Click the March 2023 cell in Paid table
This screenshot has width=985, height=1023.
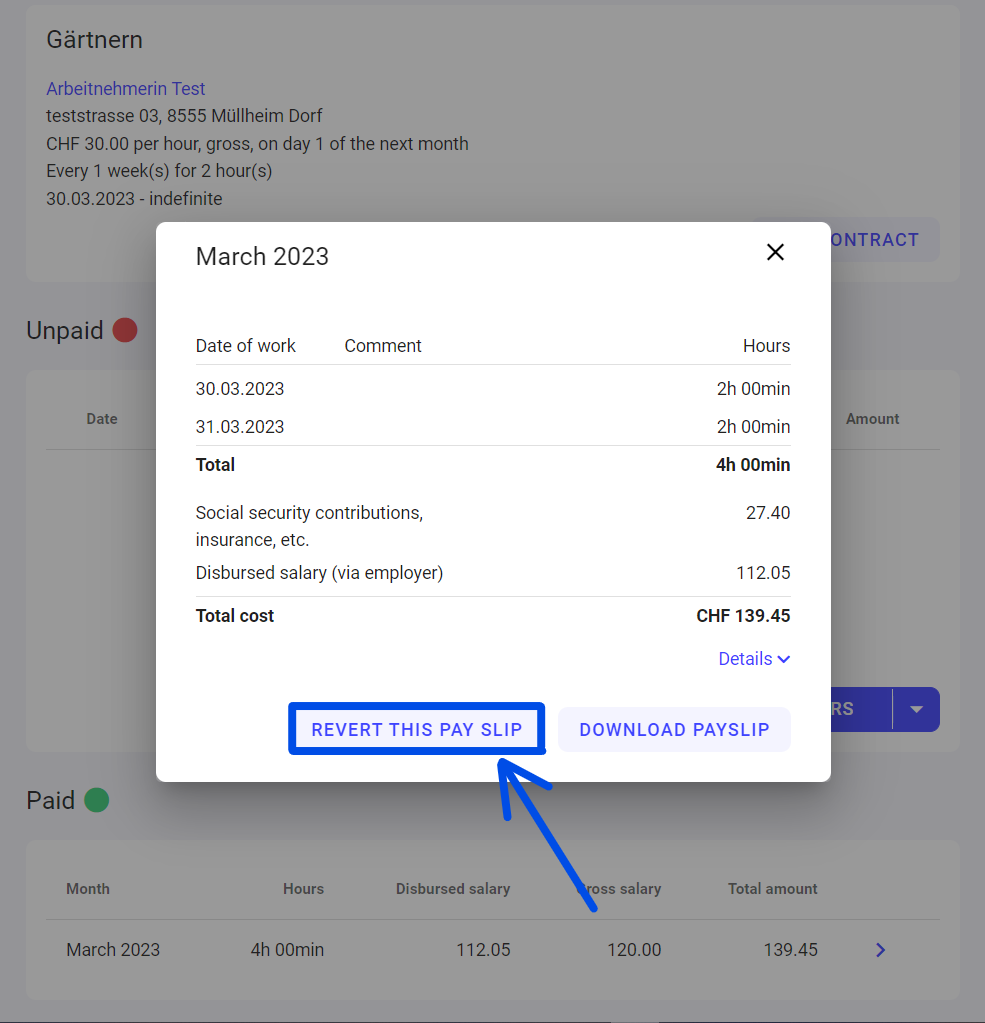113,950
